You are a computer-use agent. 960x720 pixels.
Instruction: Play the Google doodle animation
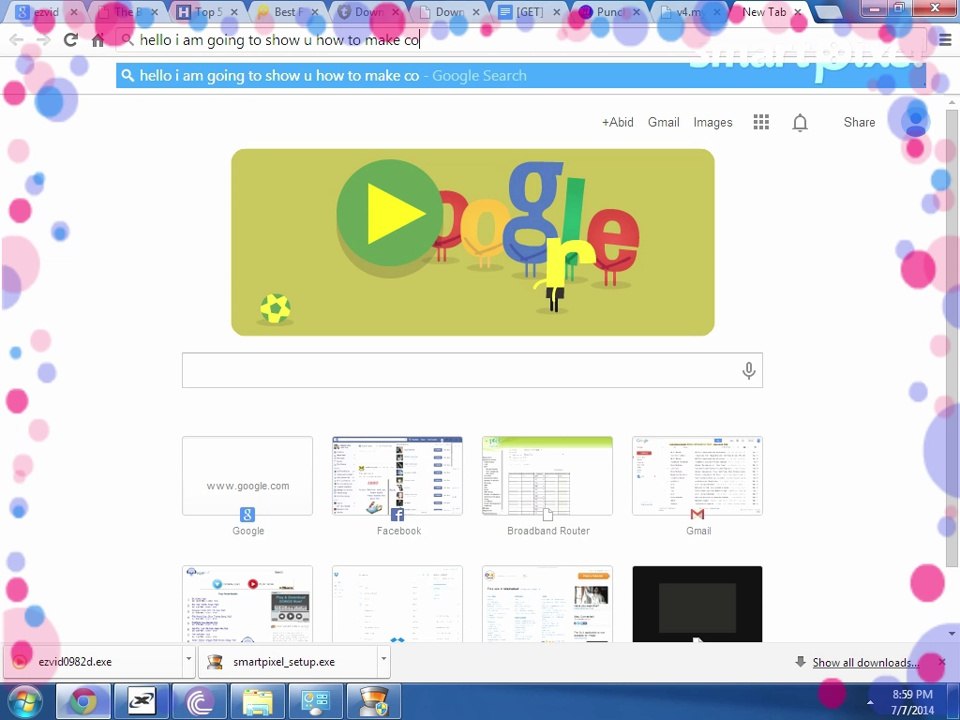click(389, 213)
